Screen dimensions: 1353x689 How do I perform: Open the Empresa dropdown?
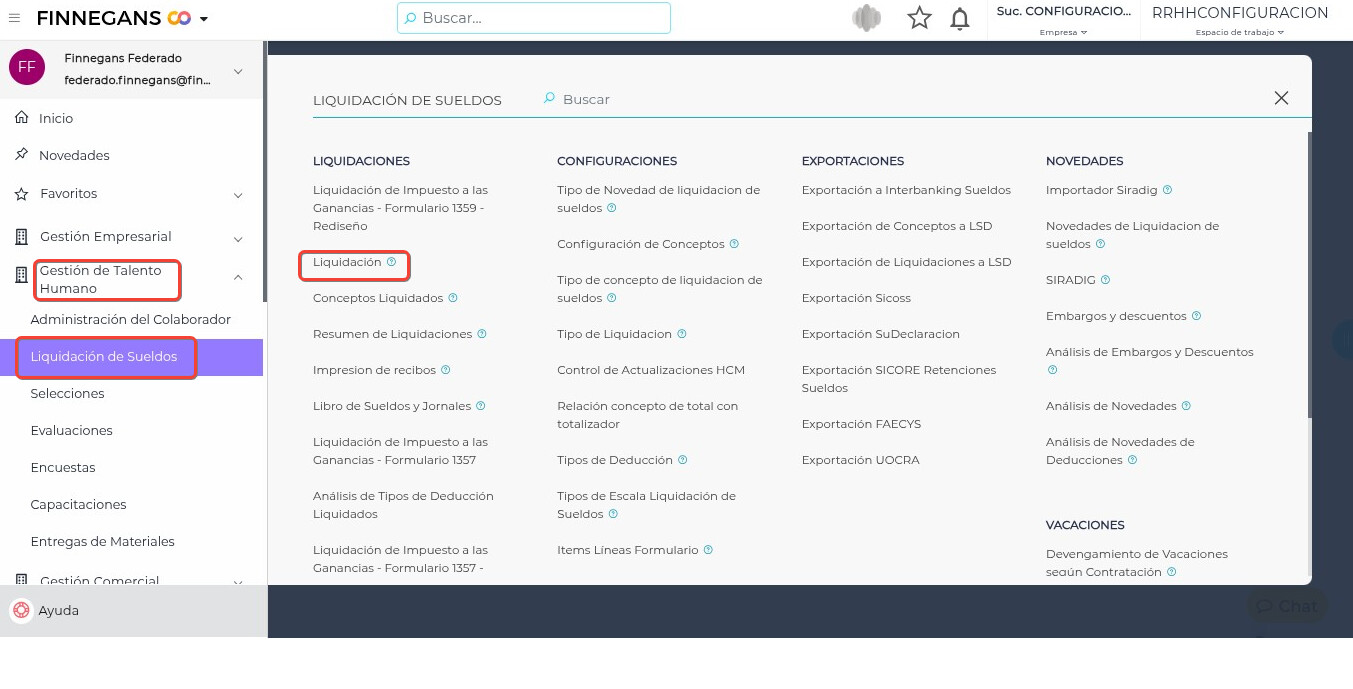pyautogui.click(x=1064, y=32)
